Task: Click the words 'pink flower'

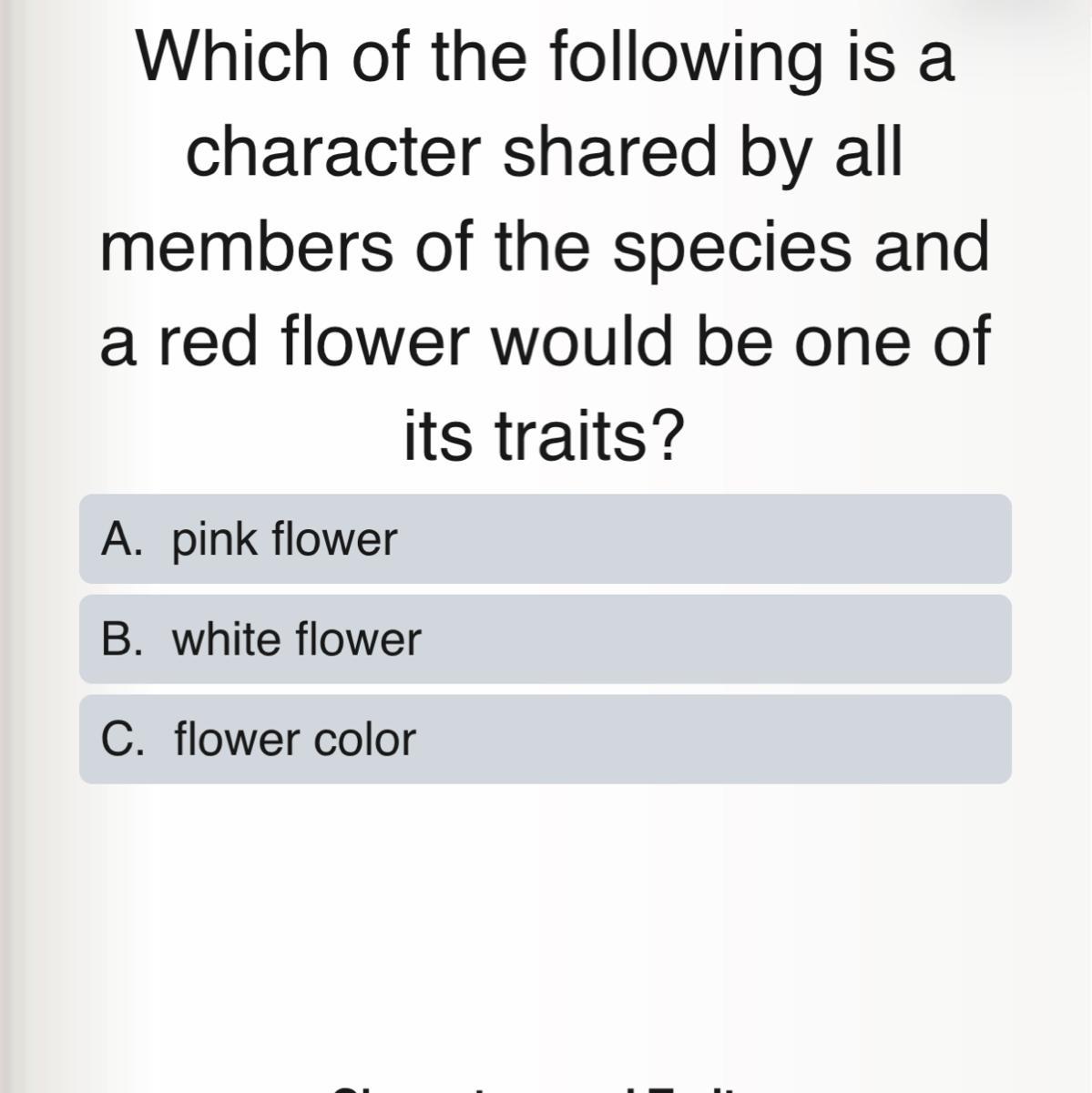Action: [284, 539]
